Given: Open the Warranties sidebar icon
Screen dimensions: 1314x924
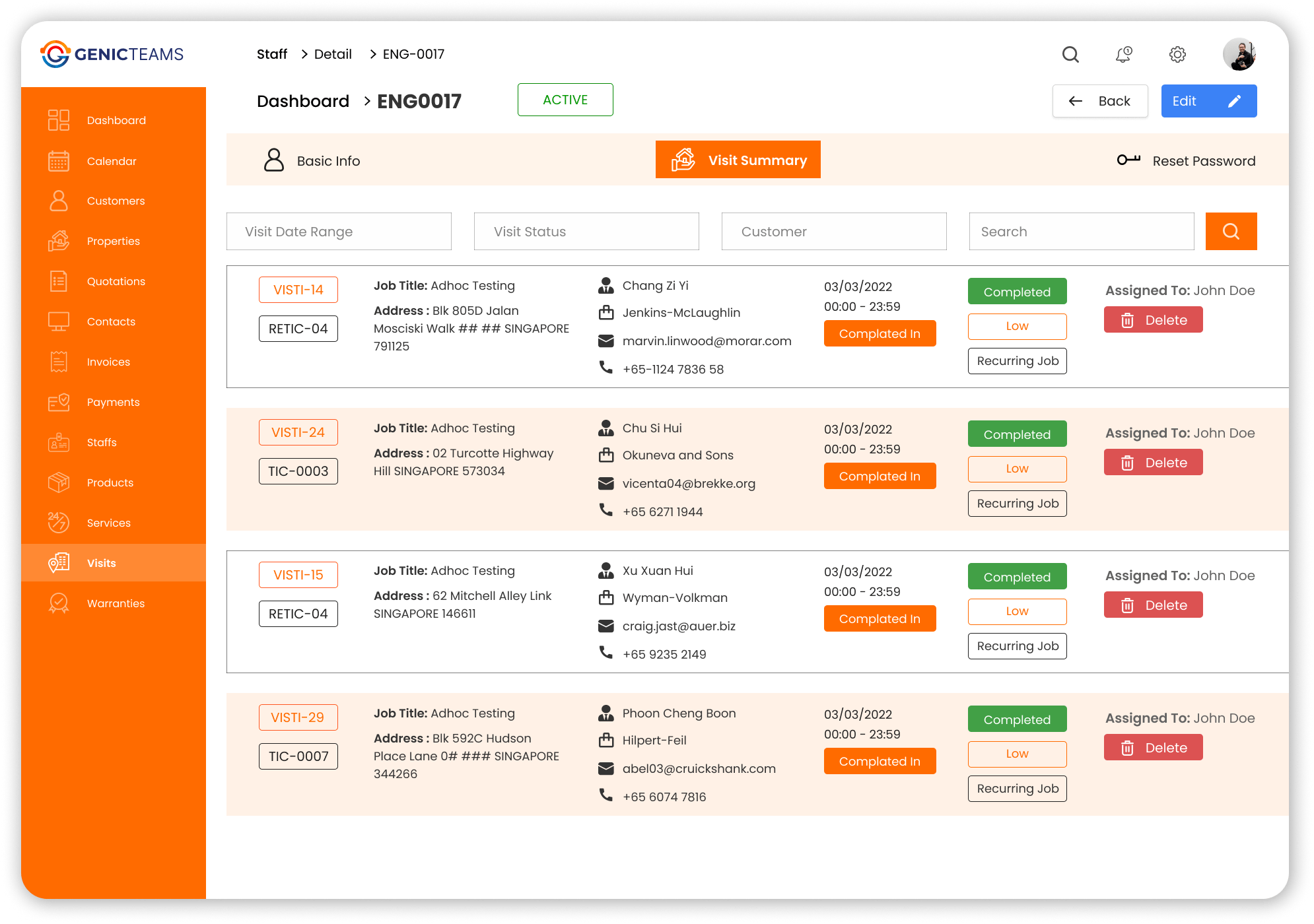Looking at the screenshot, I should (59, 603).
